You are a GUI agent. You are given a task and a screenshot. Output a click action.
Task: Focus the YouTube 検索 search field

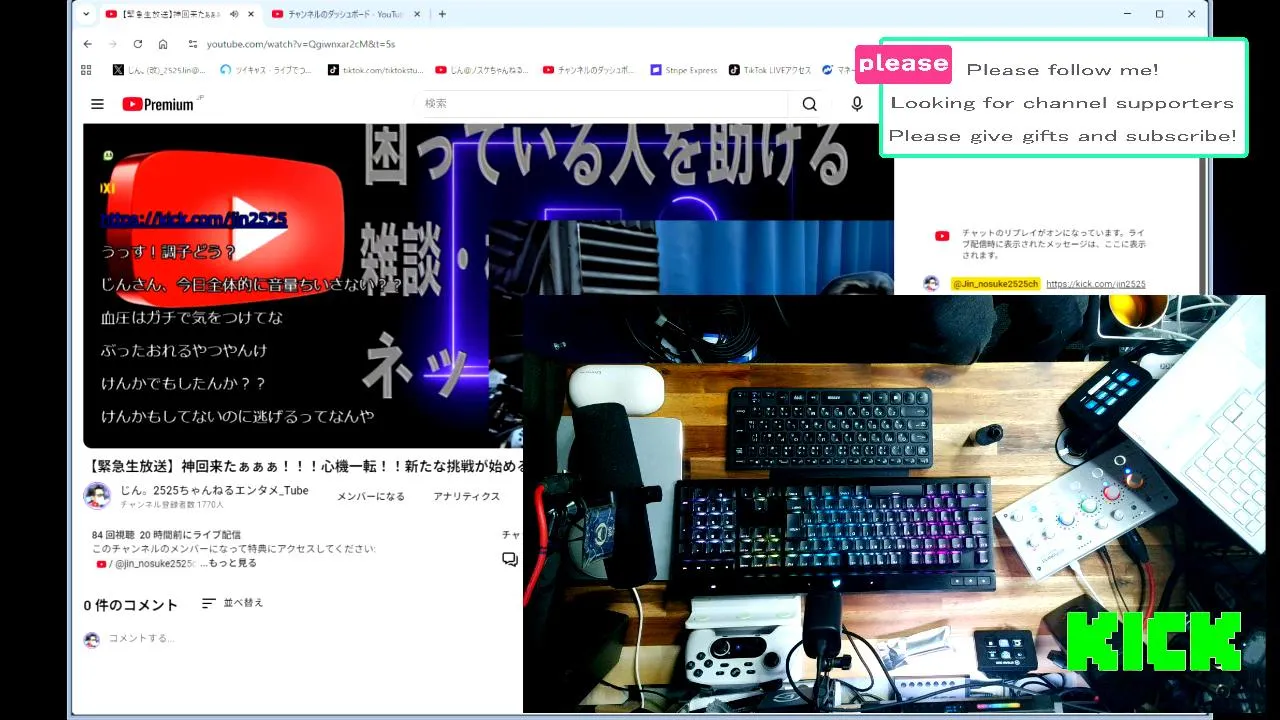tap(600, 104)
